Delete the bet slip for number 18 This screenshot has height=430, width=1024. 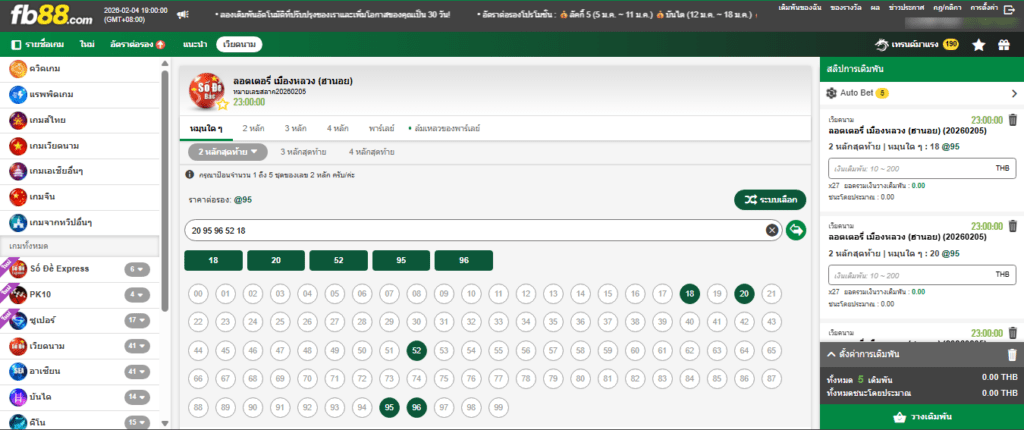pyautogui.click(x=1012, y=120)
